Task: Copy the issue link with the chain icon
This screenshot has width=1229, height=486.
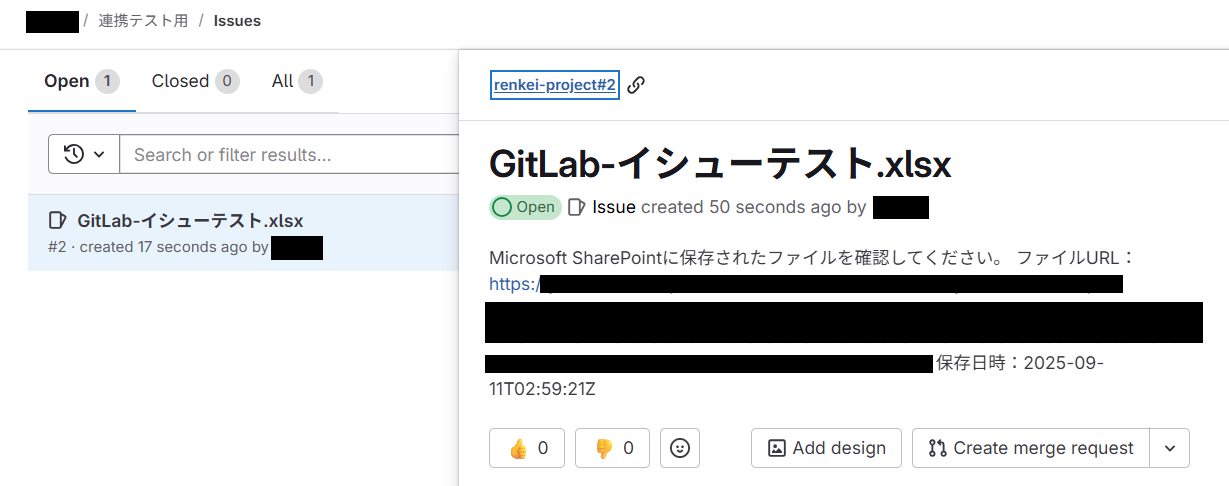Action: click(x=636, y=85)
